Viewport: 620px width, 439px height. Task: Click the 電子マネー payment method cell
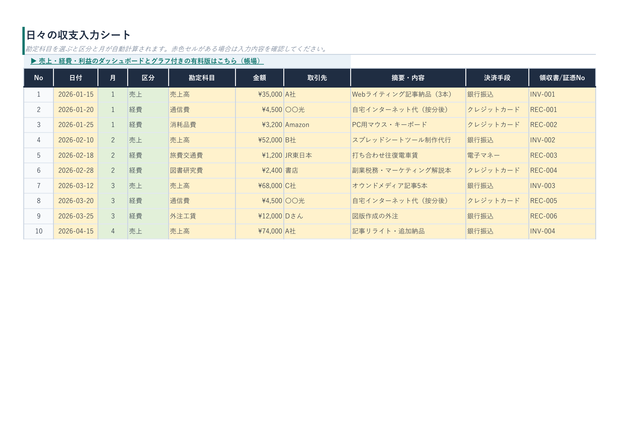[497, 155]
